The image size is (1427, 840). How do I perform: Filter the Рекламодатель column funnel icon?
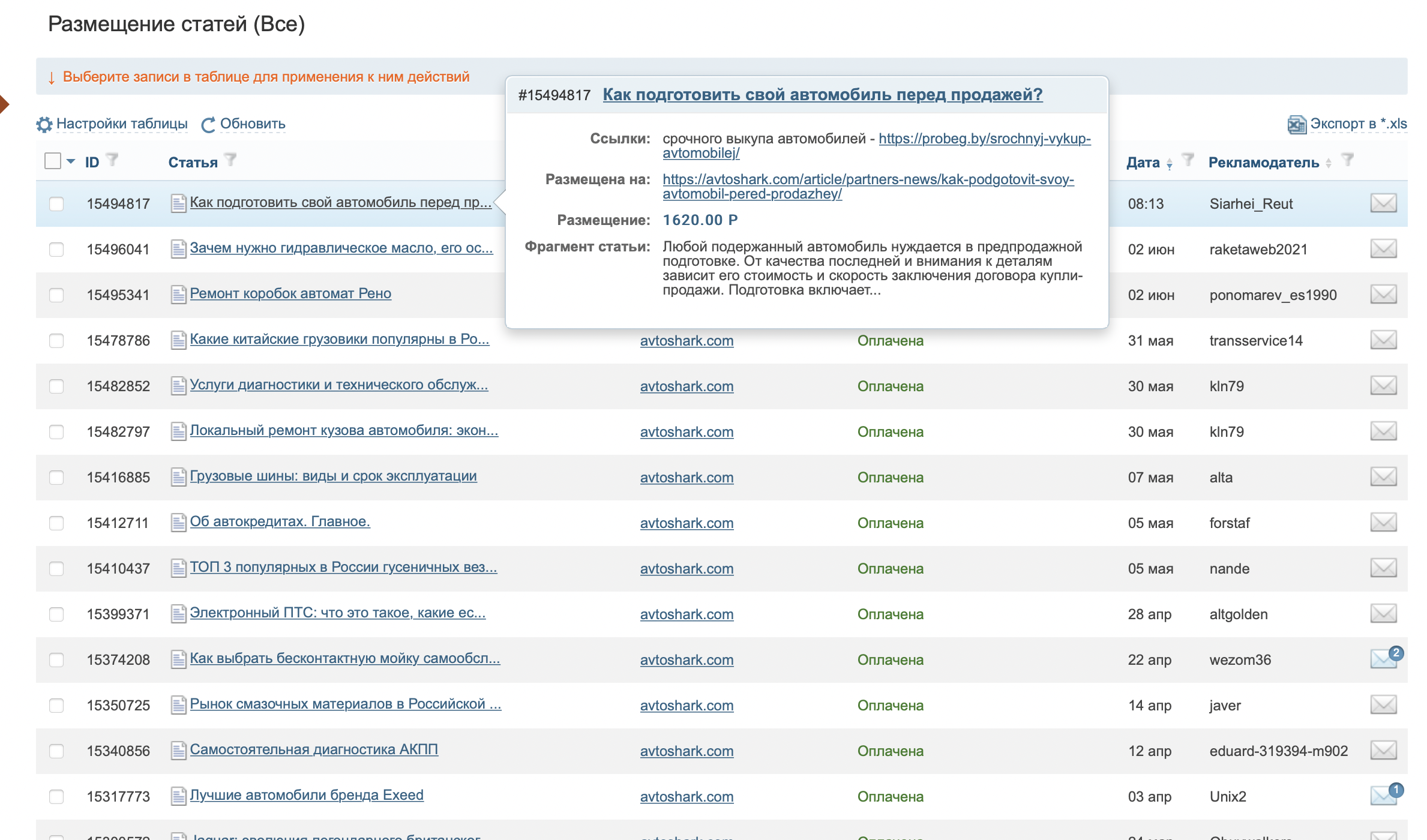coord(1348,160)
